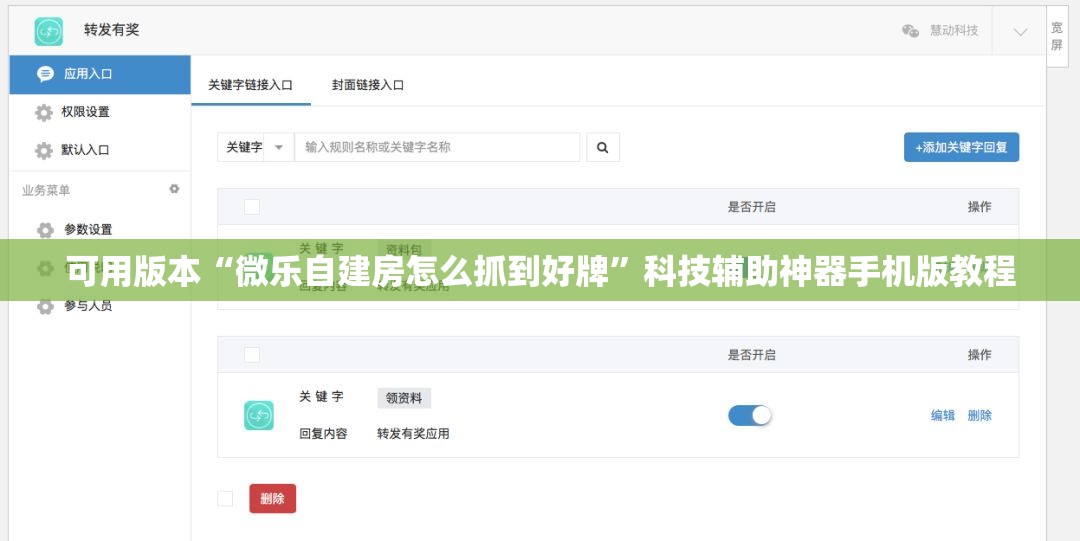
Task: Open the account dropdown chevron at top right
Action: [x=1020, y=32]
